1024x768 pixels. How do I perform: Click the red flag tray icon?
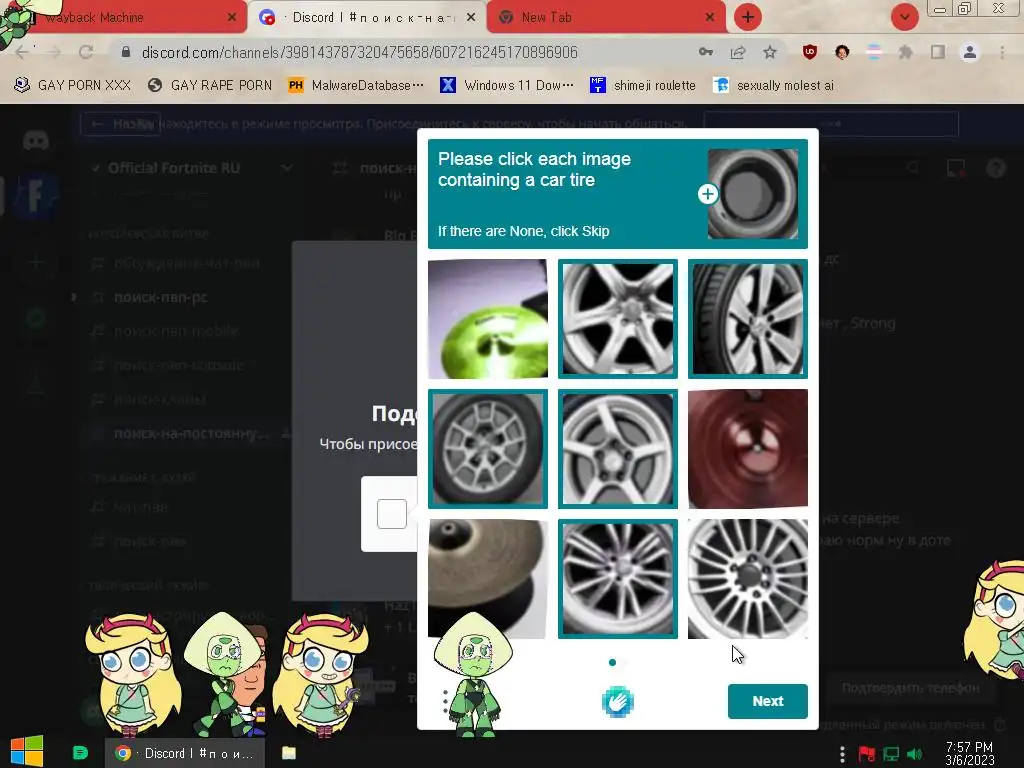point(867,754)
